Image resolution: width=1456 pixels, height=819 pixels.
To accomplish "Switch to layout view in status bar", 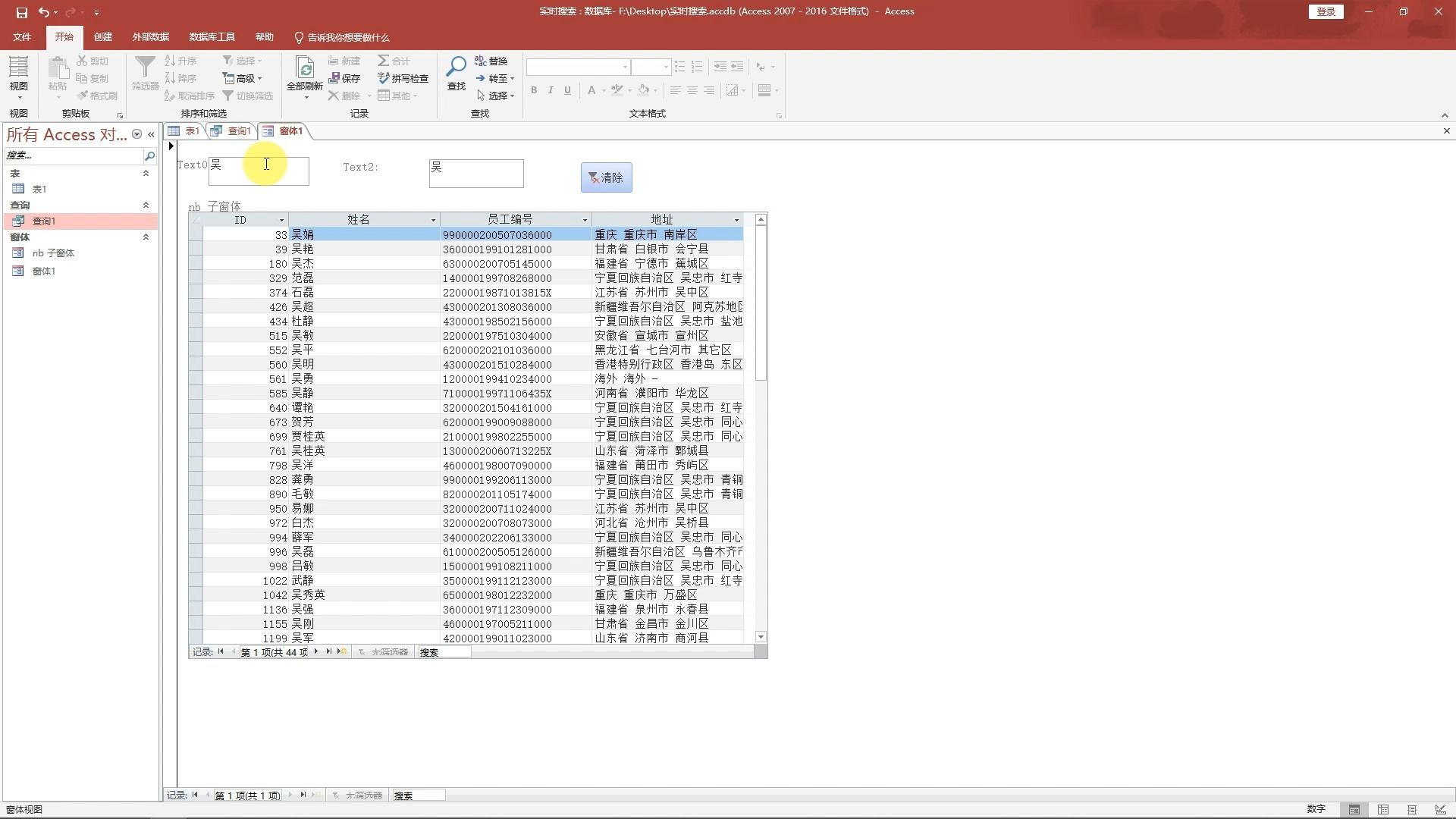I will pyautogui.click(x=1412, y=810).
